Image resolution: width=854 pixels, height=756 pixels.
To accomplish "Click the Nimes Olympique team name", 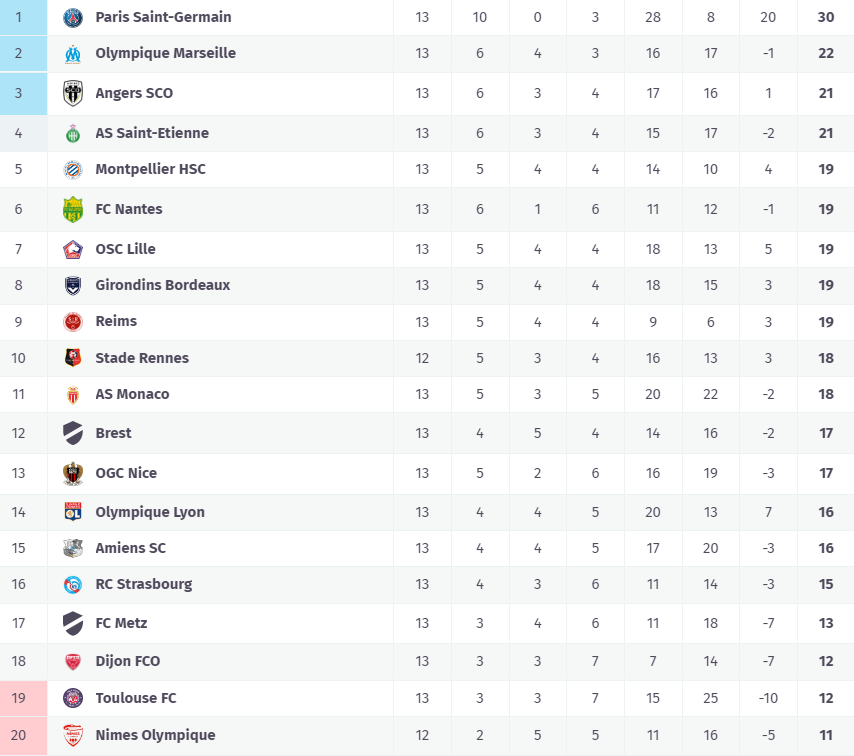I will point(155,735).
